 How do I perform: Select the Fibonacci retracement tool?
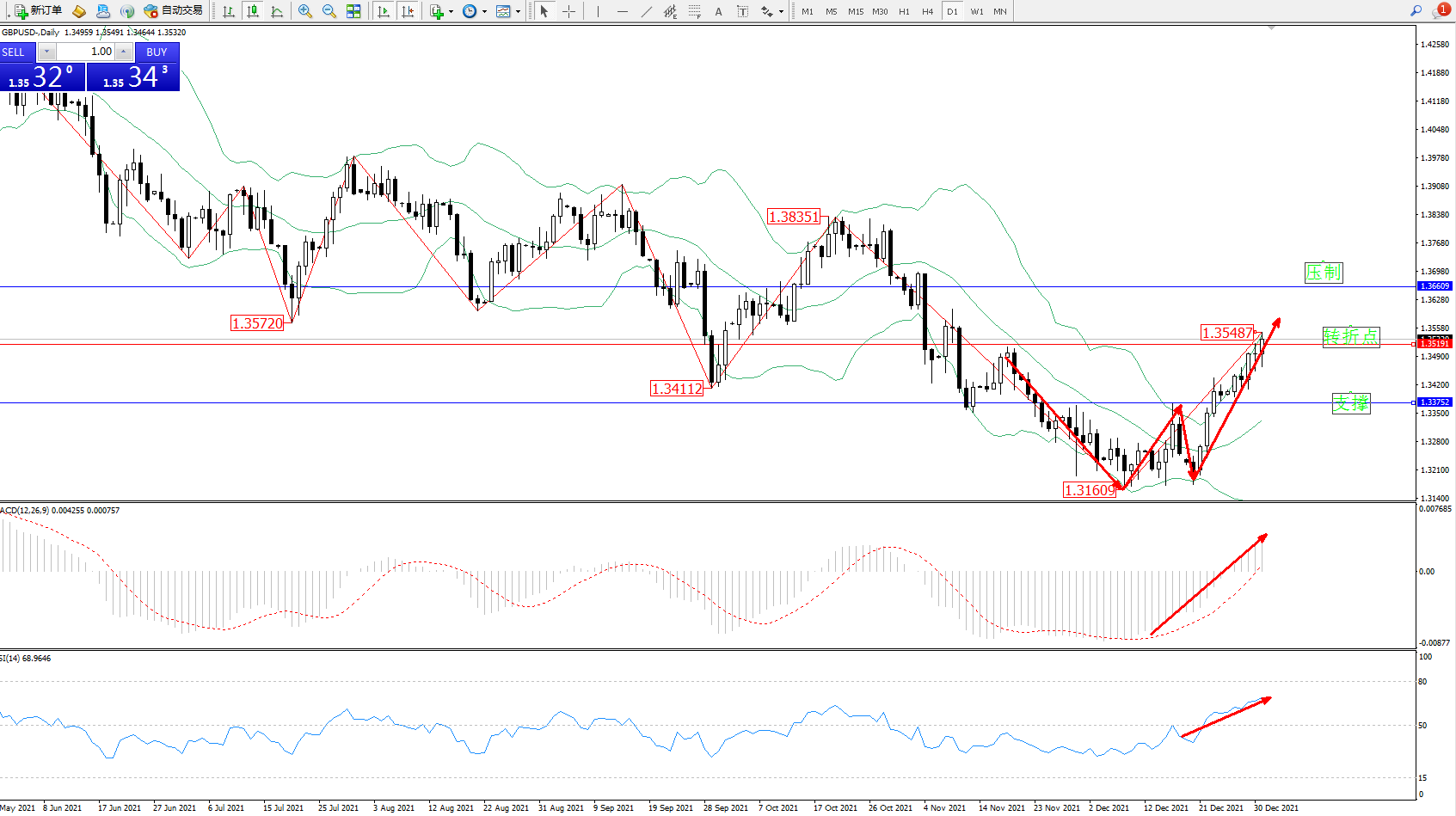(695, 11)
